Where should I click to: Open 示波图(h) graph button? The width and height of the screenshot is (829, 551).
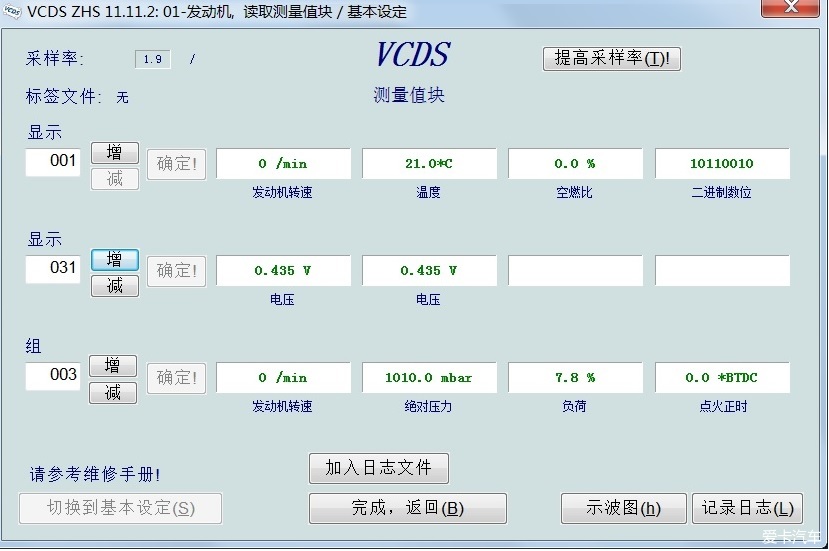[623, 508]
